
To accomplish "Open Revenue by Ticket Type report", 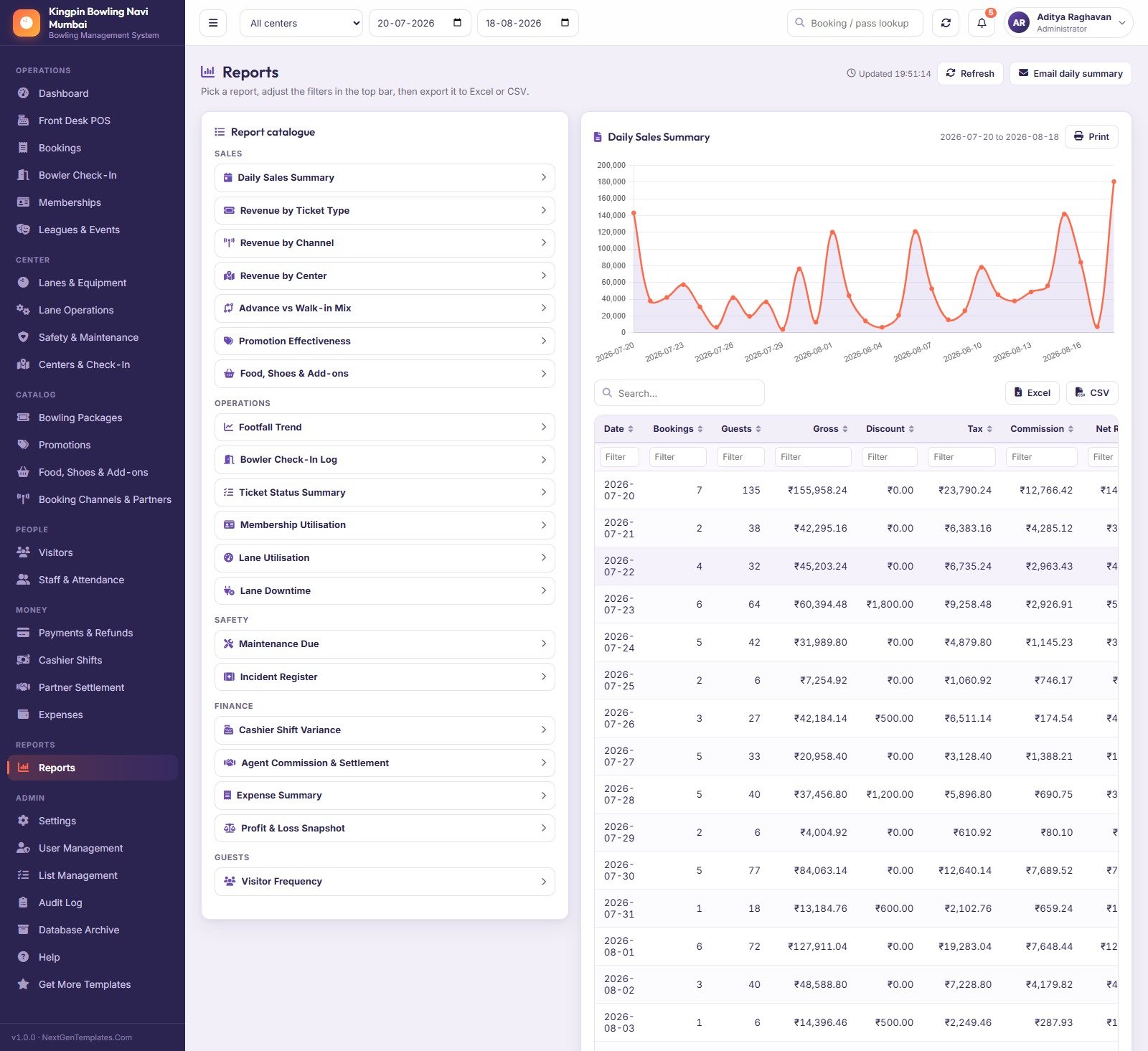I will (385, 210).
